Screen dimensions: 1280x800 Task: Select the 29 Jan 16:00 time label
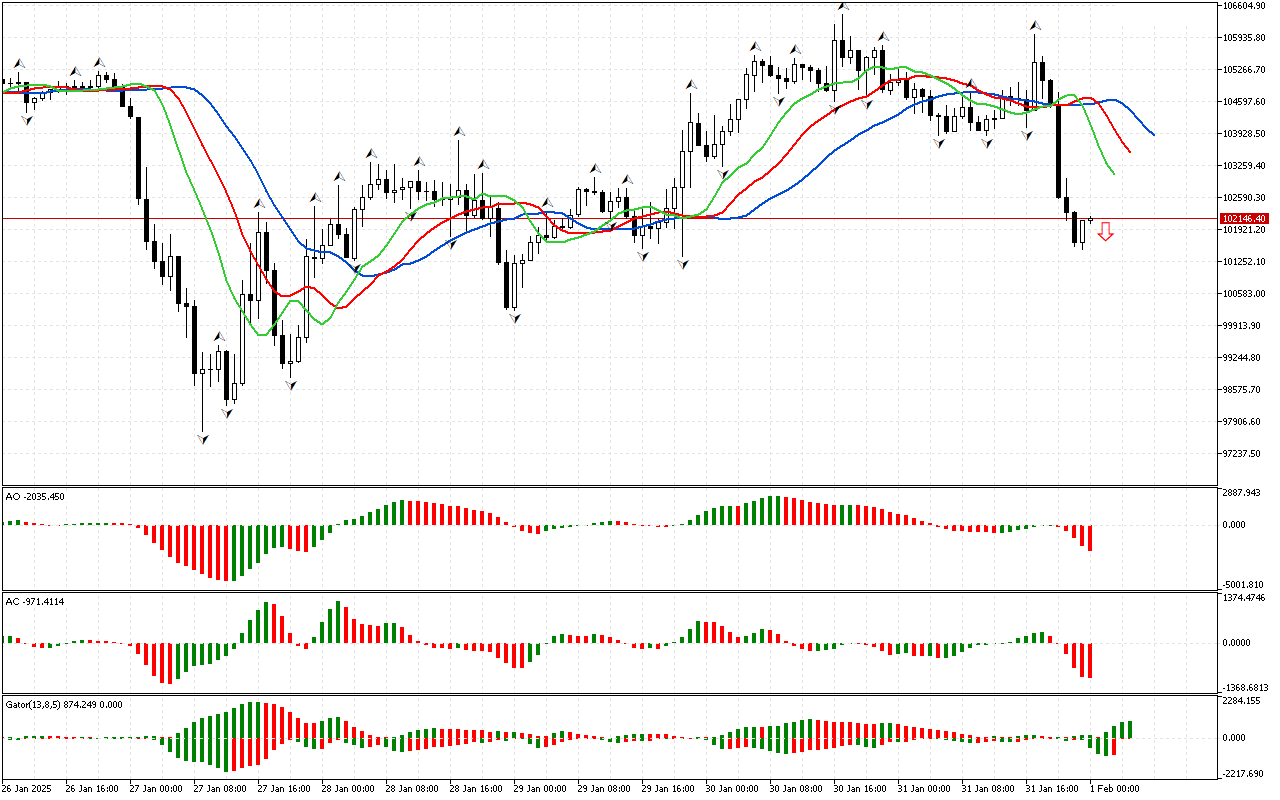(x=666, y=789)
